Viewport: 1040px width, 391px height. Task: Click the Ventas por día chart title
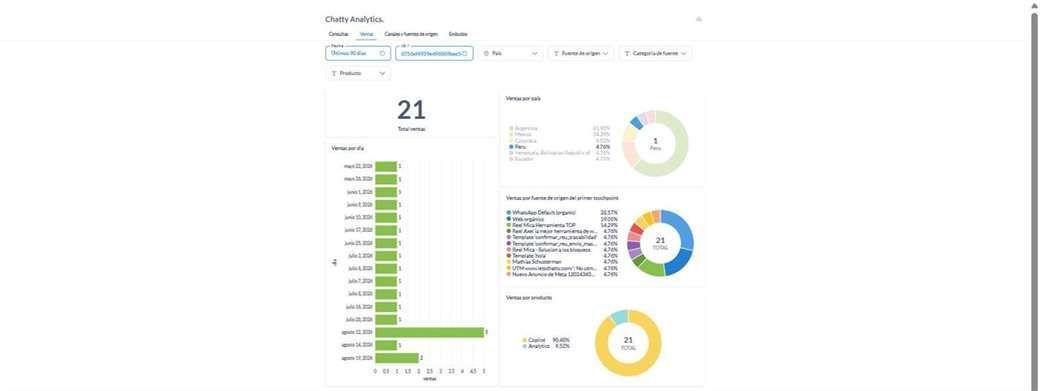348,148
